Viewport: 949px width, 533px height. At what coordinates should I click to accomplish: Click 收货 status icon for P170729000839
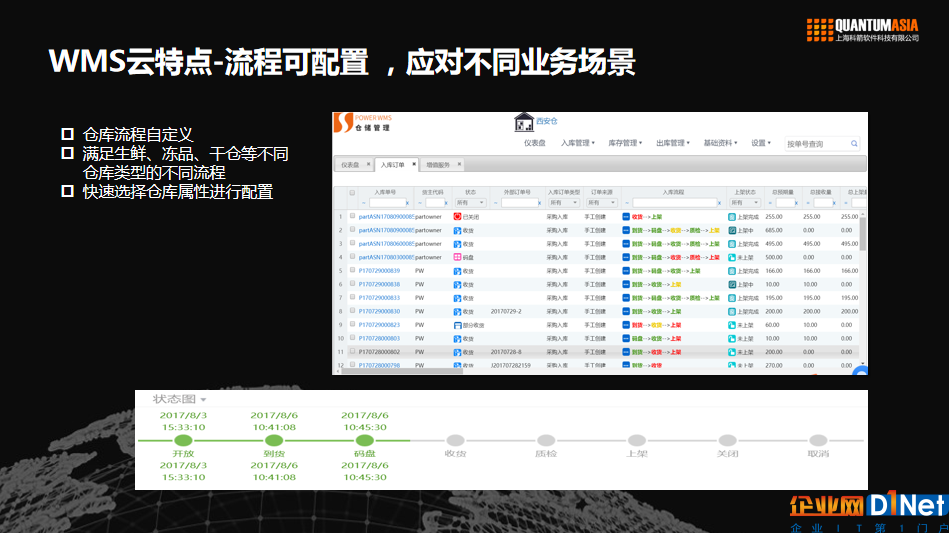457,271
